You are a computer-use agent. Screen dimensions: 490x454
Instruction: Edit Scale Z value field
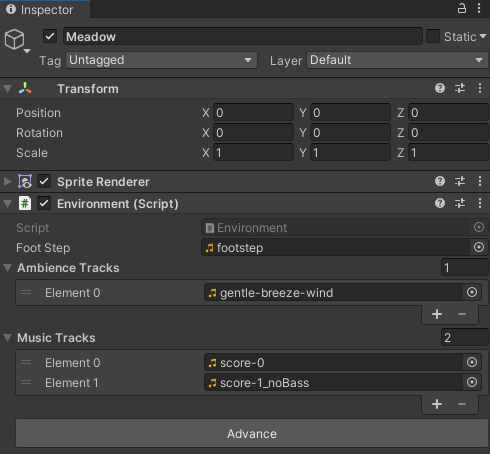click(449, 152)
